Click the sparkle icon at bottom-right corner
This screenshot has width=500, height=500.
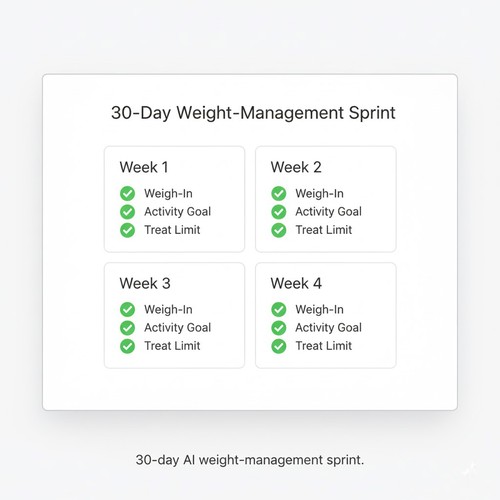point(470,468)
